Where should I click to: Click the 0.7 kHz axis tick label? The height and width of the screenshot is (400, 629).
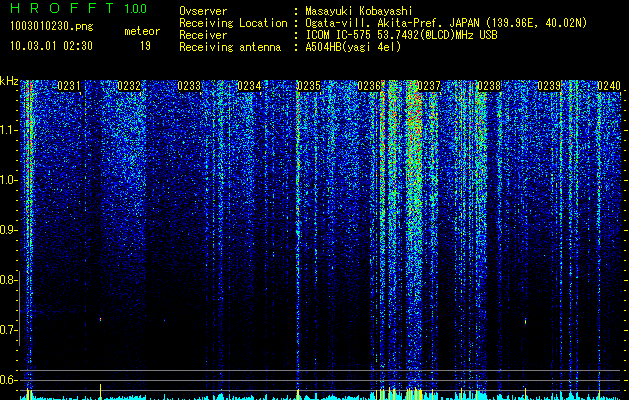tap(9, 330)
